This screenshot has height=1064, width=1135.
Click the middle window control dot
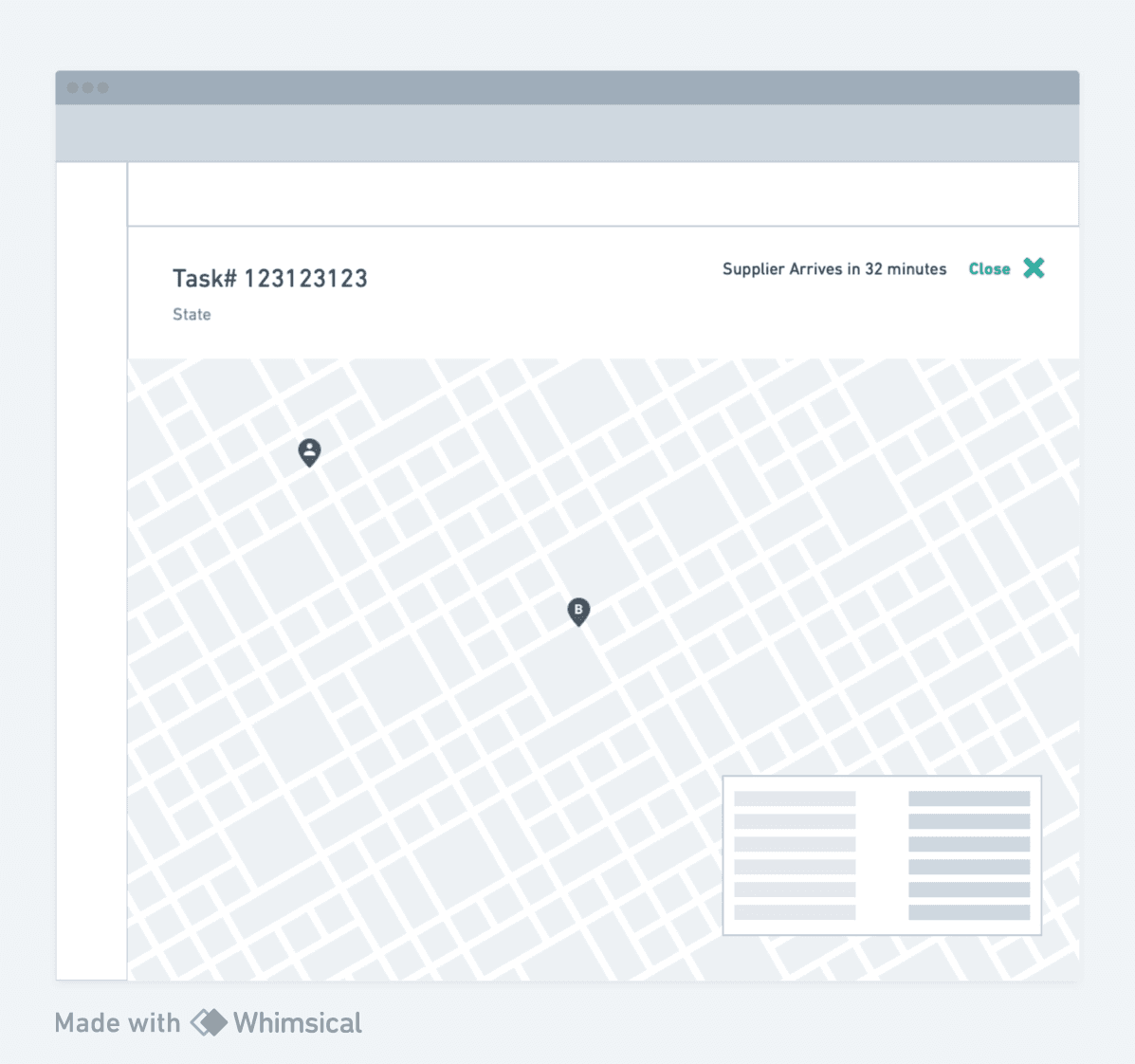[x=87, y=87]
